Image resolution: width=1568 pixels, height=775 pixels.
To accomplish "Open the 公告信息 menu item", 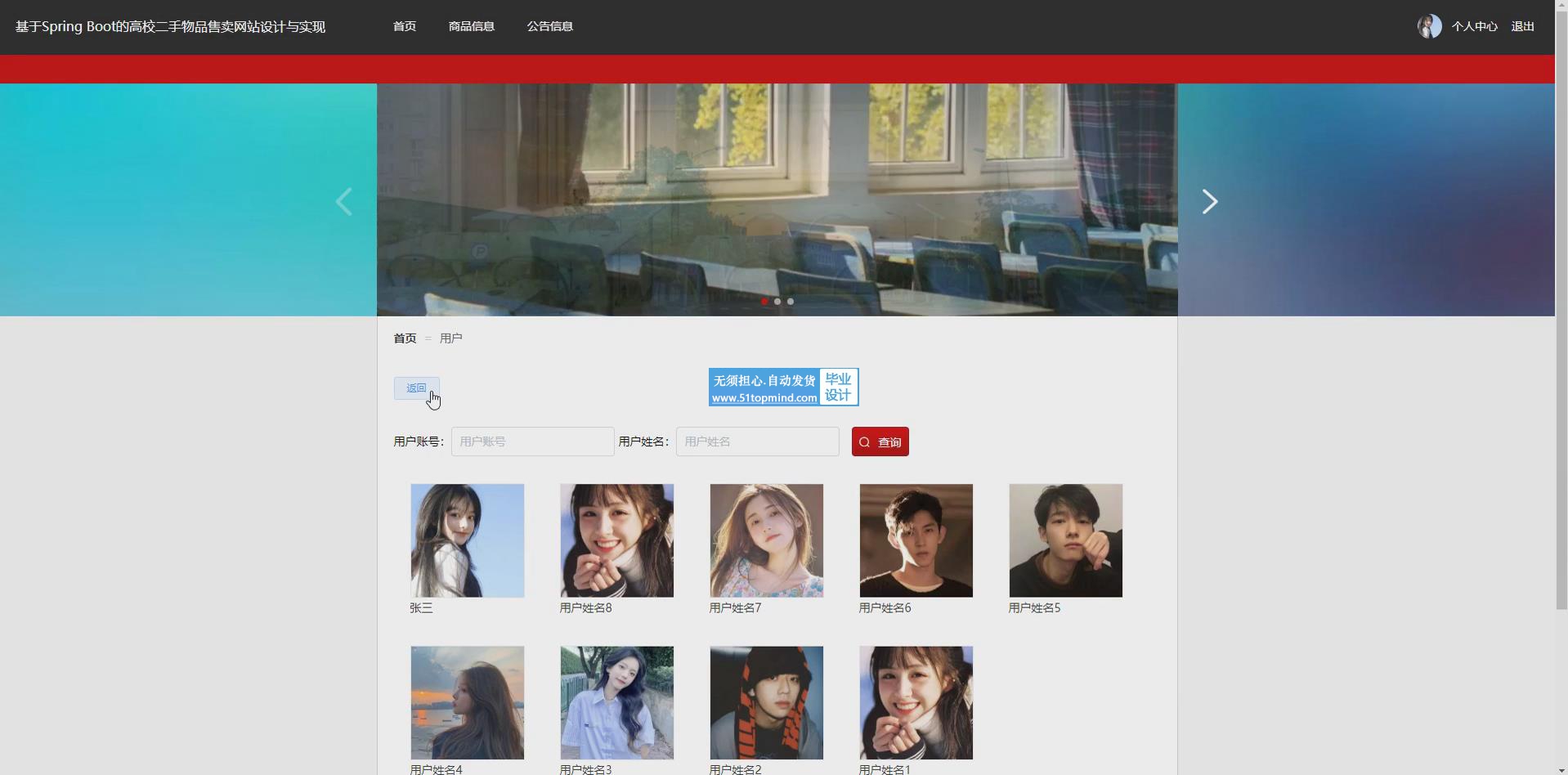I will pos(550,26).
